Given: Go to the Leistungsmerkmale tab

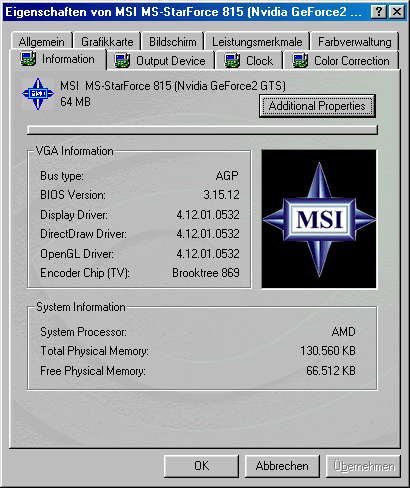Looking at the screenshot, I should pyautogui.click(x=257, y=42).
